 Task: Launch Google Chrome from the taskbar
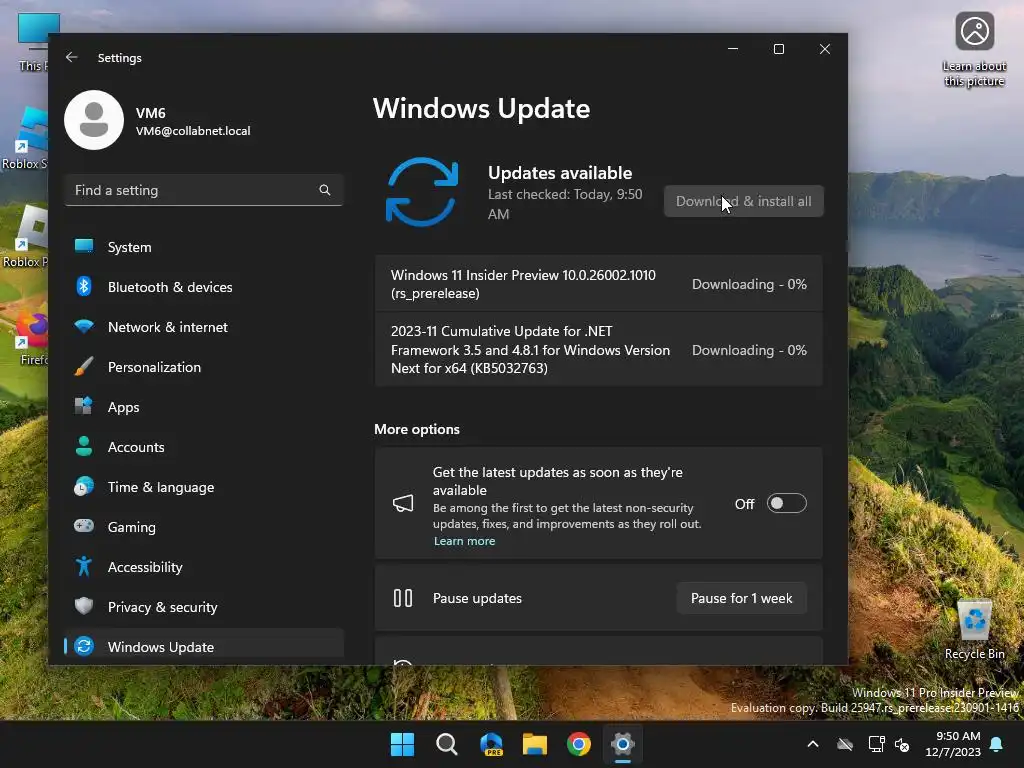point(579,744)
